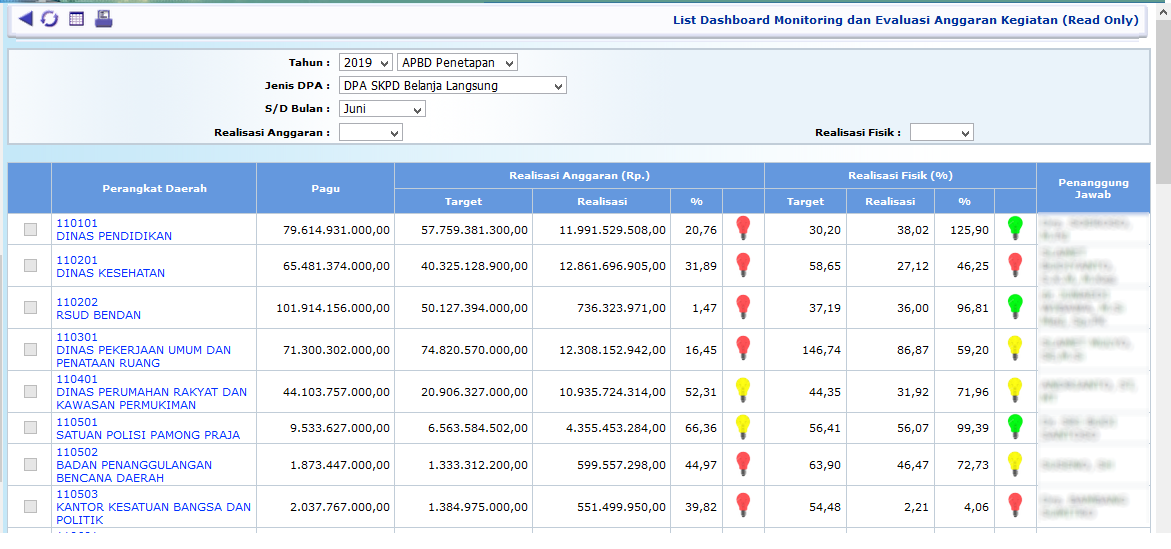Open Dinas Pekerjaan Umum dan Penataan Ruang link
The image size is (1171, 549).
pos(143,350)
